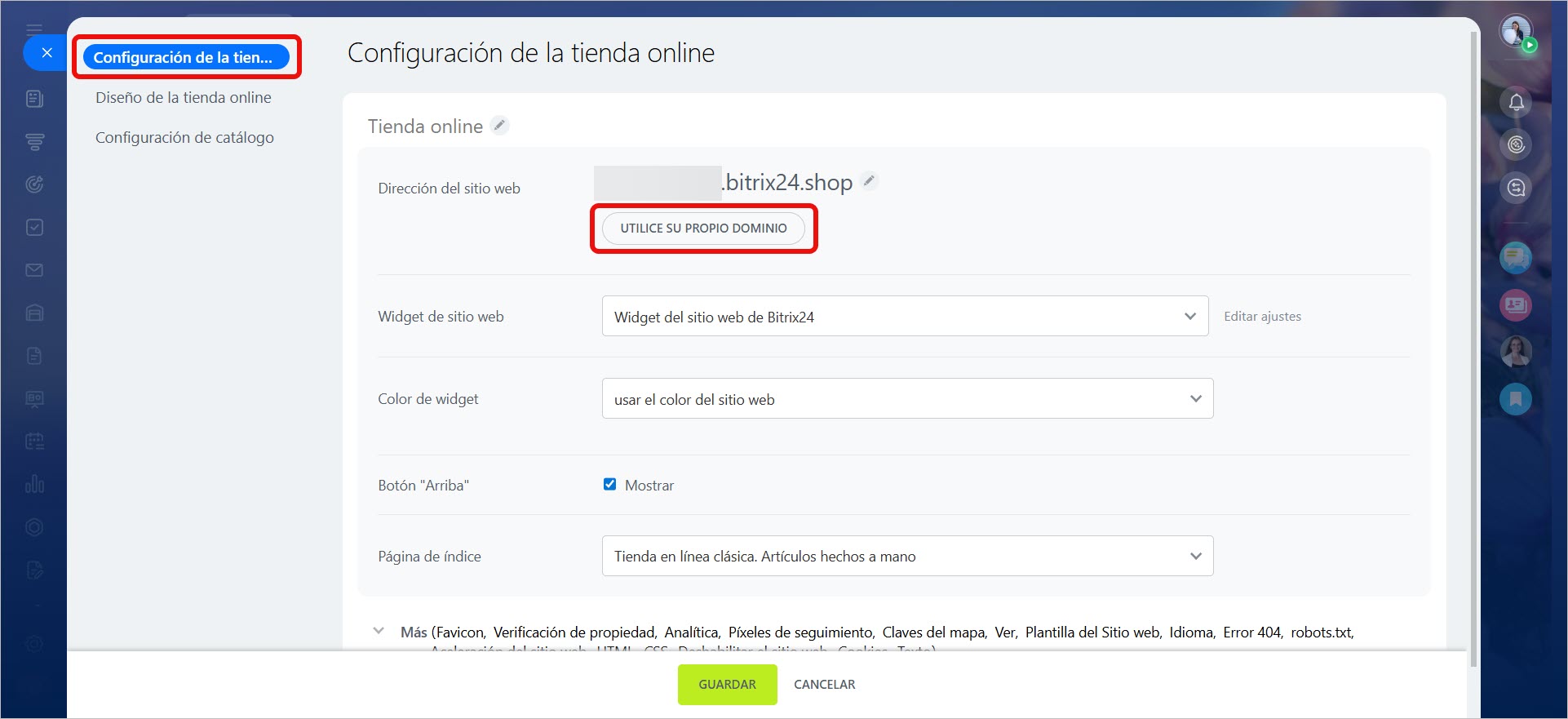Expand the Más additional settings section
The image size is (1568, 719).
tap(379, 632)
